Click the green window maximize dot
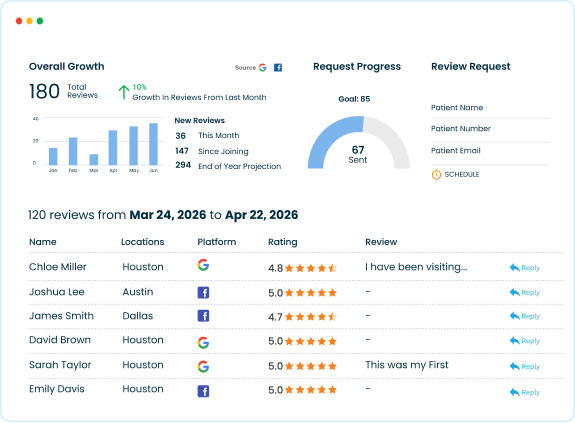575x423 pixels. coord(40,21)
